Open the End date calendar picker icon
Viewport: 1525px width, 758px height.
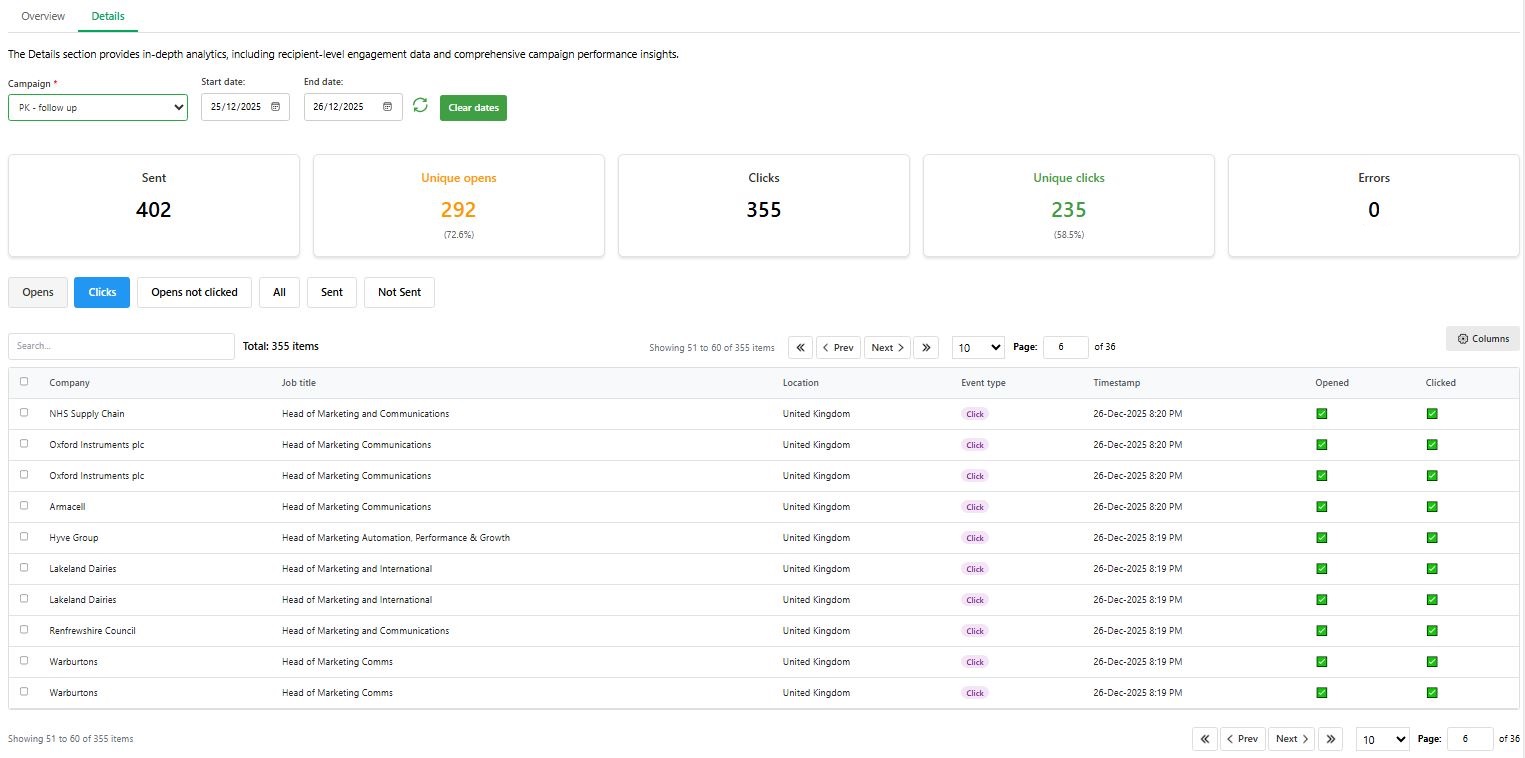tap(388, 107)
